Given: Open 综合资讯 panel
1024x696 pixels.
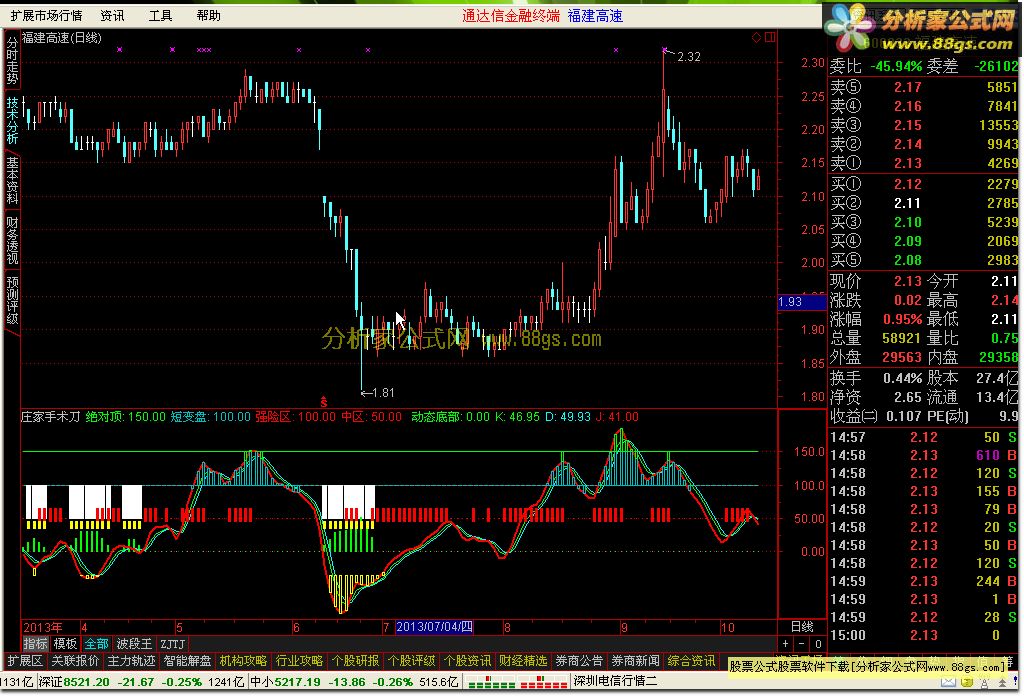Looking at the screenshot, I should click(692, 661).
